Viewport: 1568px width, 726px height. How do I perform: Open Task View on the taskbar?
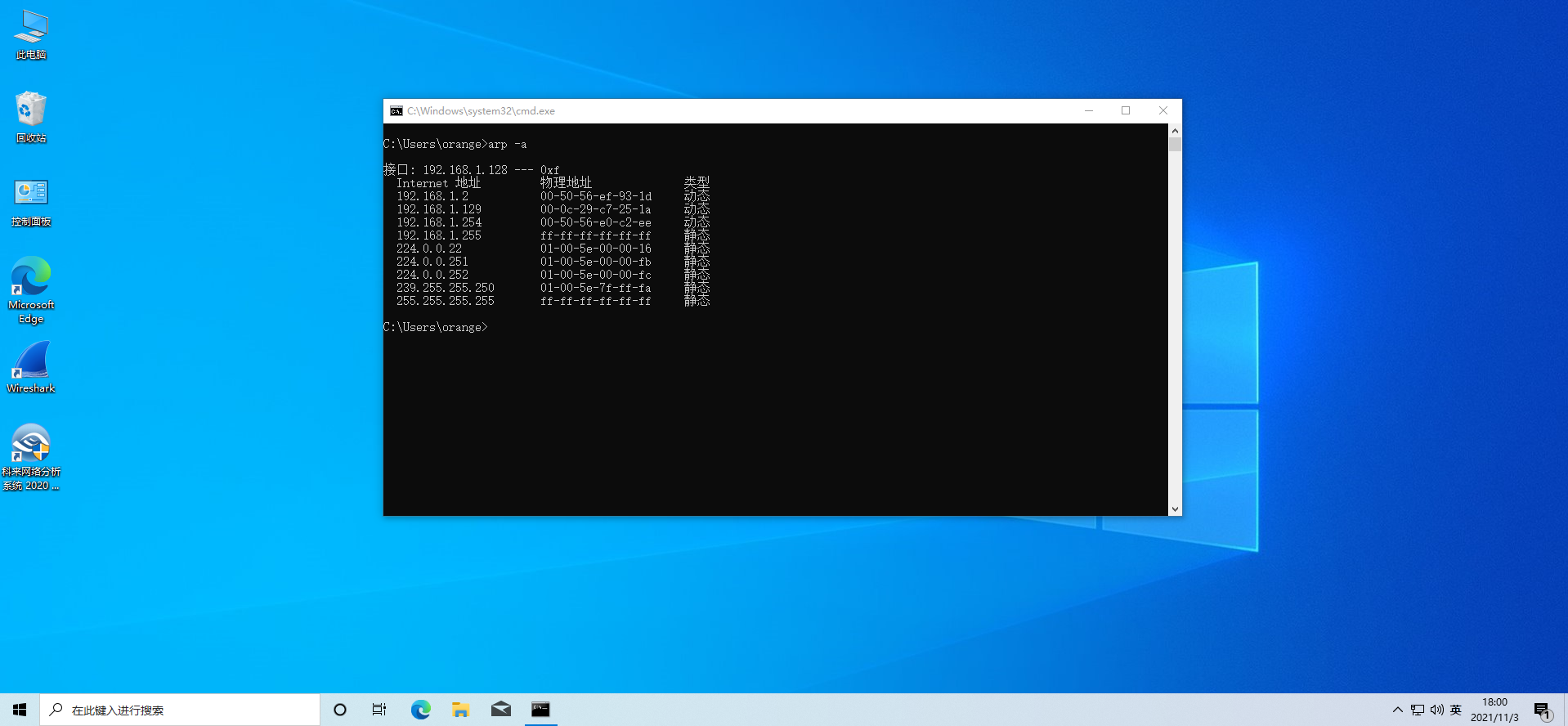(x=379, y=710)
